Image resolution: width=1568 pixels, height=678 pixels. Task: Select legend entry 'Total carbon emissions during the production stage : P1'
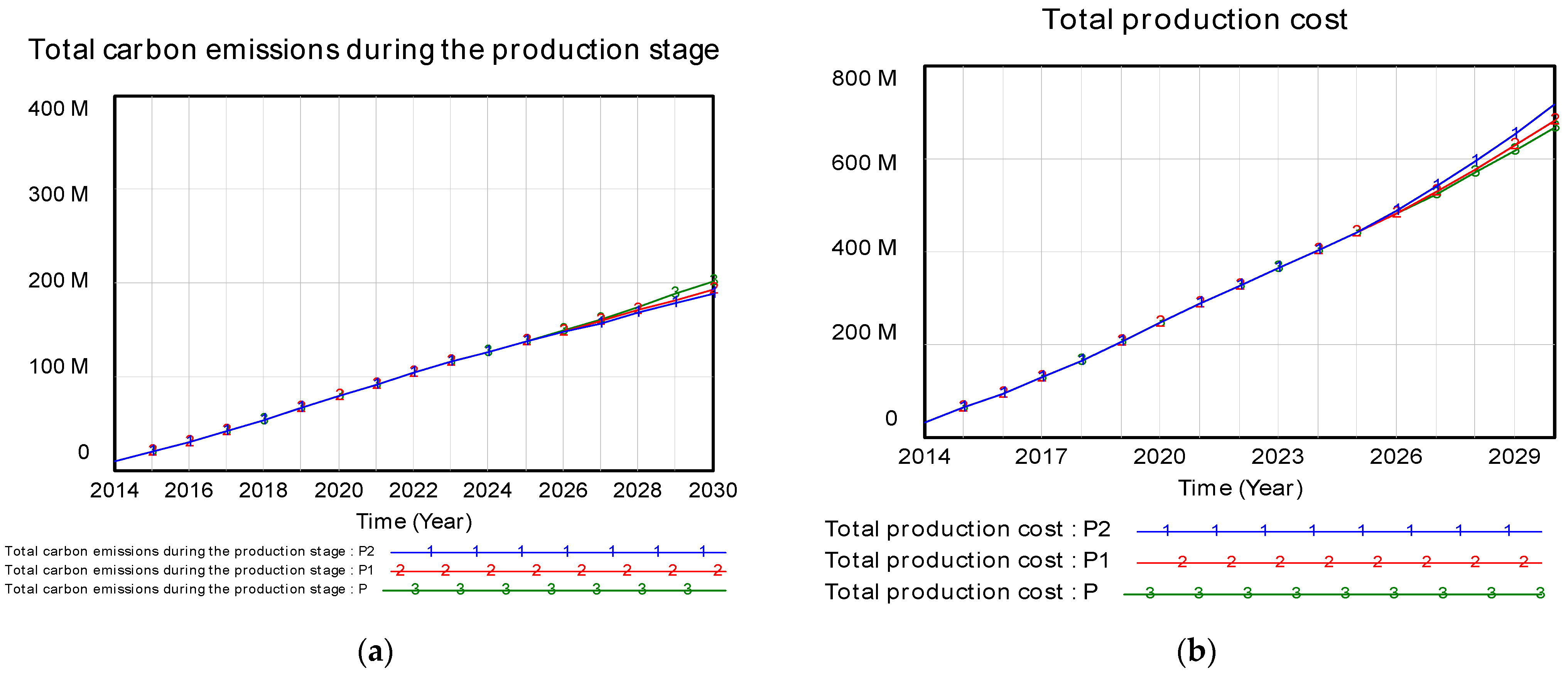point(189,570)
